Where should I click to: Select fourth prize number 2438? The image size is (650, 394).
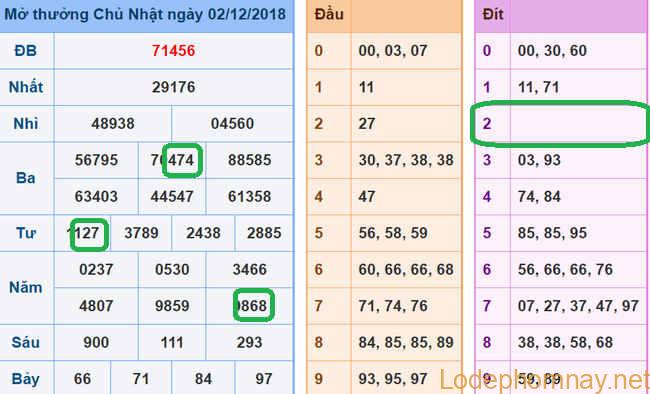coord(203,233)
